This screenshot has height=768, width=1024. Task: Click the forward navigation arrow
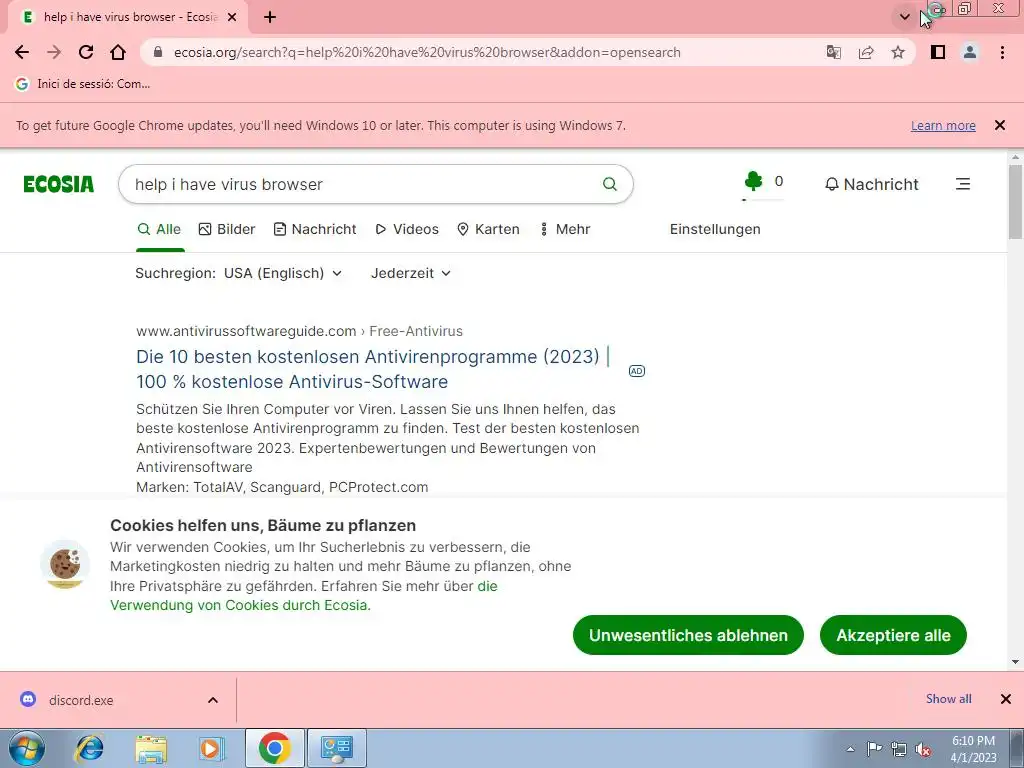pos(54,52)
